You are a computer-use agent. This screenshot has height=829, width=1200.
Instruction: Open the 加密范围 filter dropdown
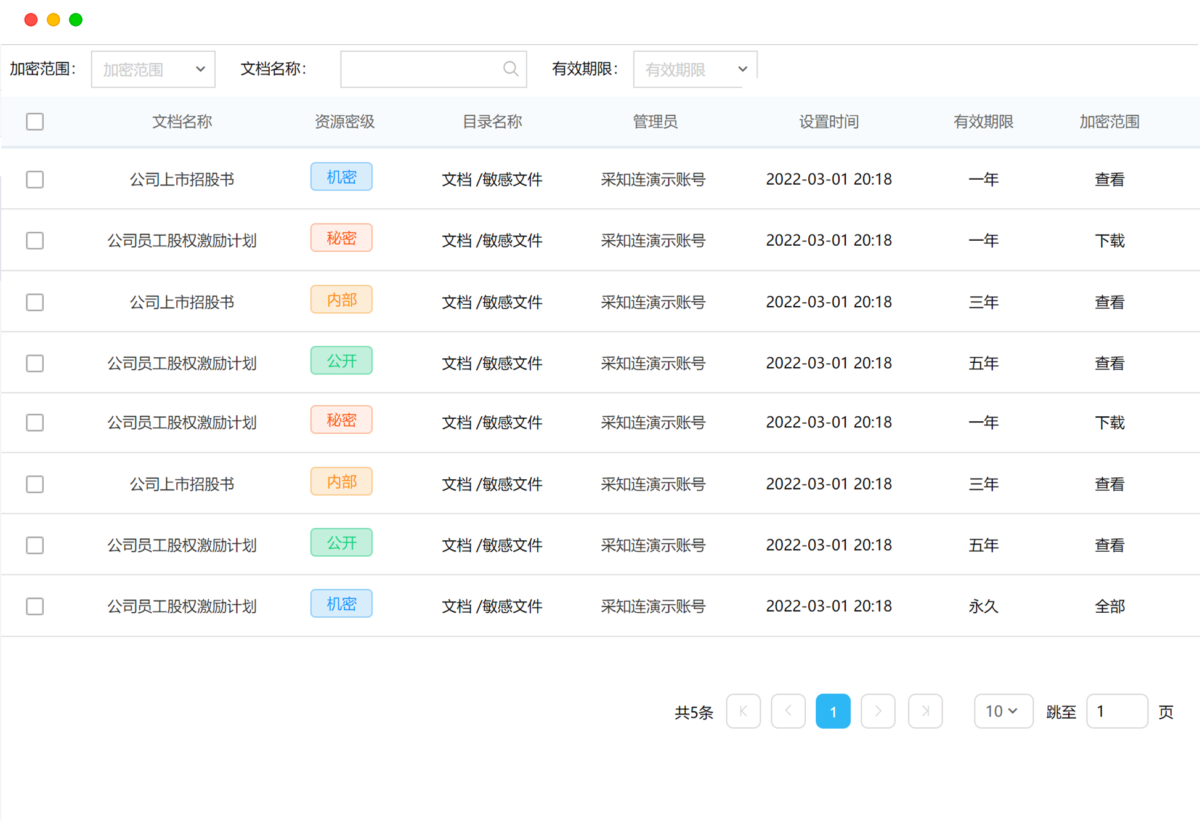pos(153,69)
